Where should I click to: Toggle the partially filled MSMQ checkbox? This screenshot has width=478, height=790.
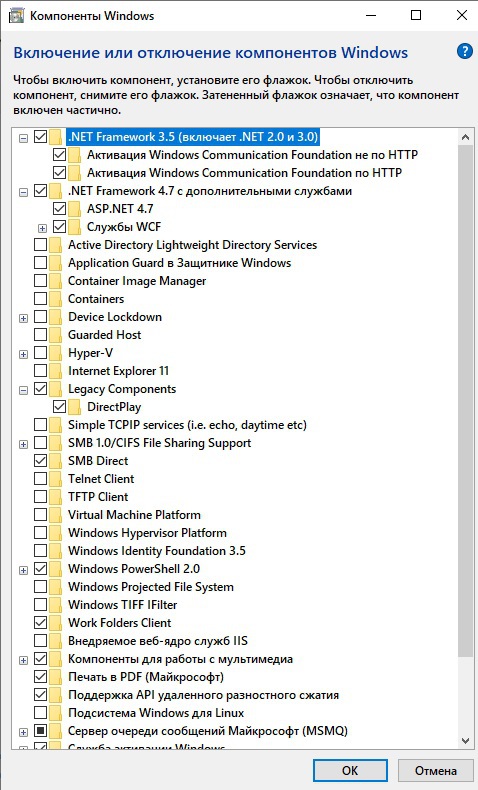[x=40, y=731]
